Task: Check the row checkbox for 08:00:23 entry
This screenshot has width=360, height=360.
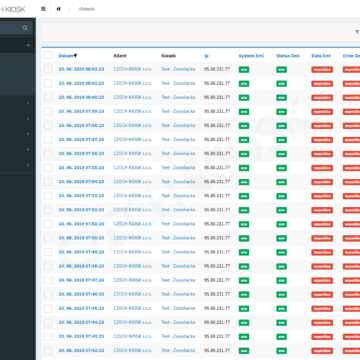Action: click(x=48, y=97)
